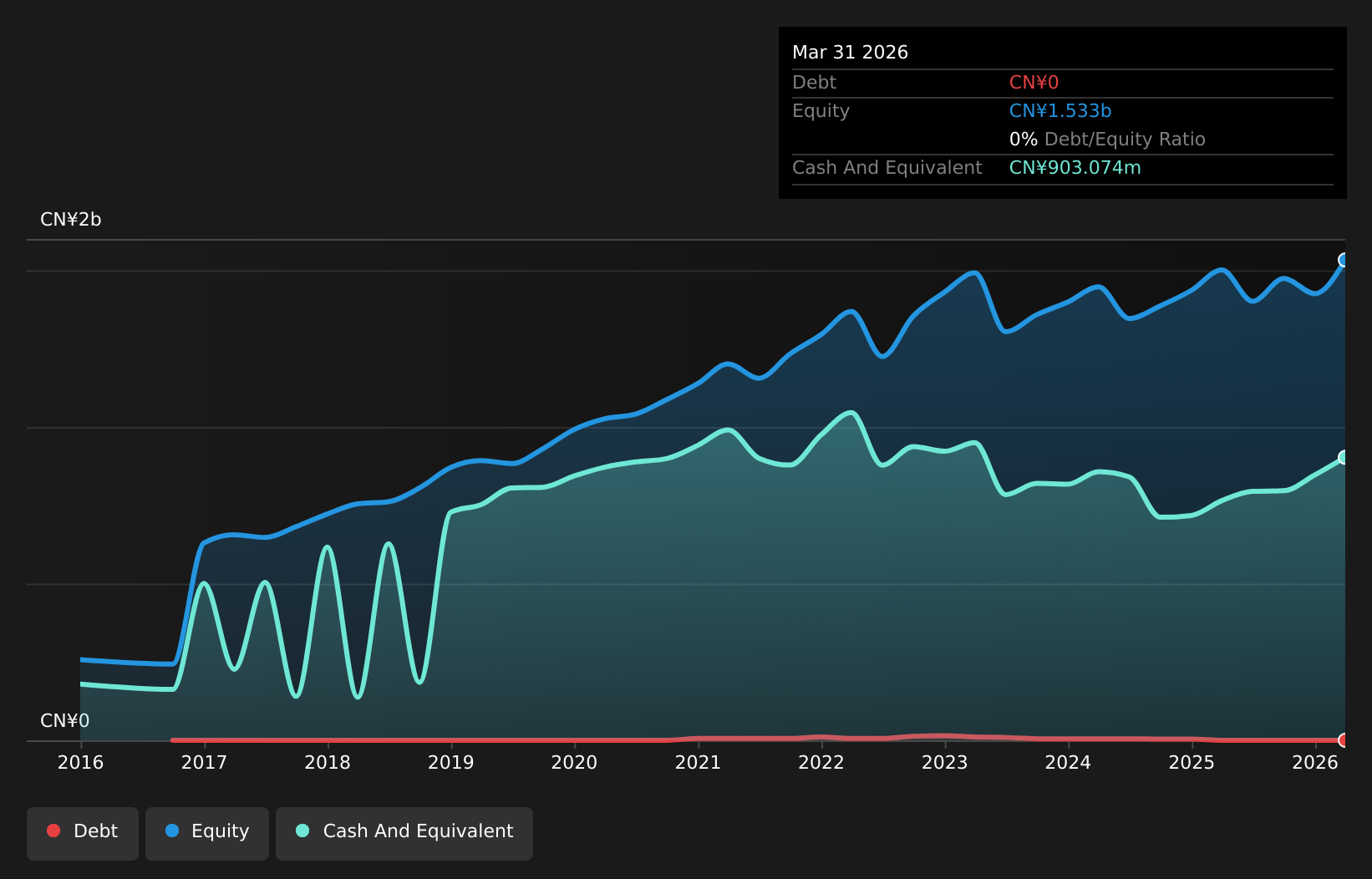Click the teal Cash And Equivalent legend dot
The image size is (1372, 879).
tap(302, 831)
